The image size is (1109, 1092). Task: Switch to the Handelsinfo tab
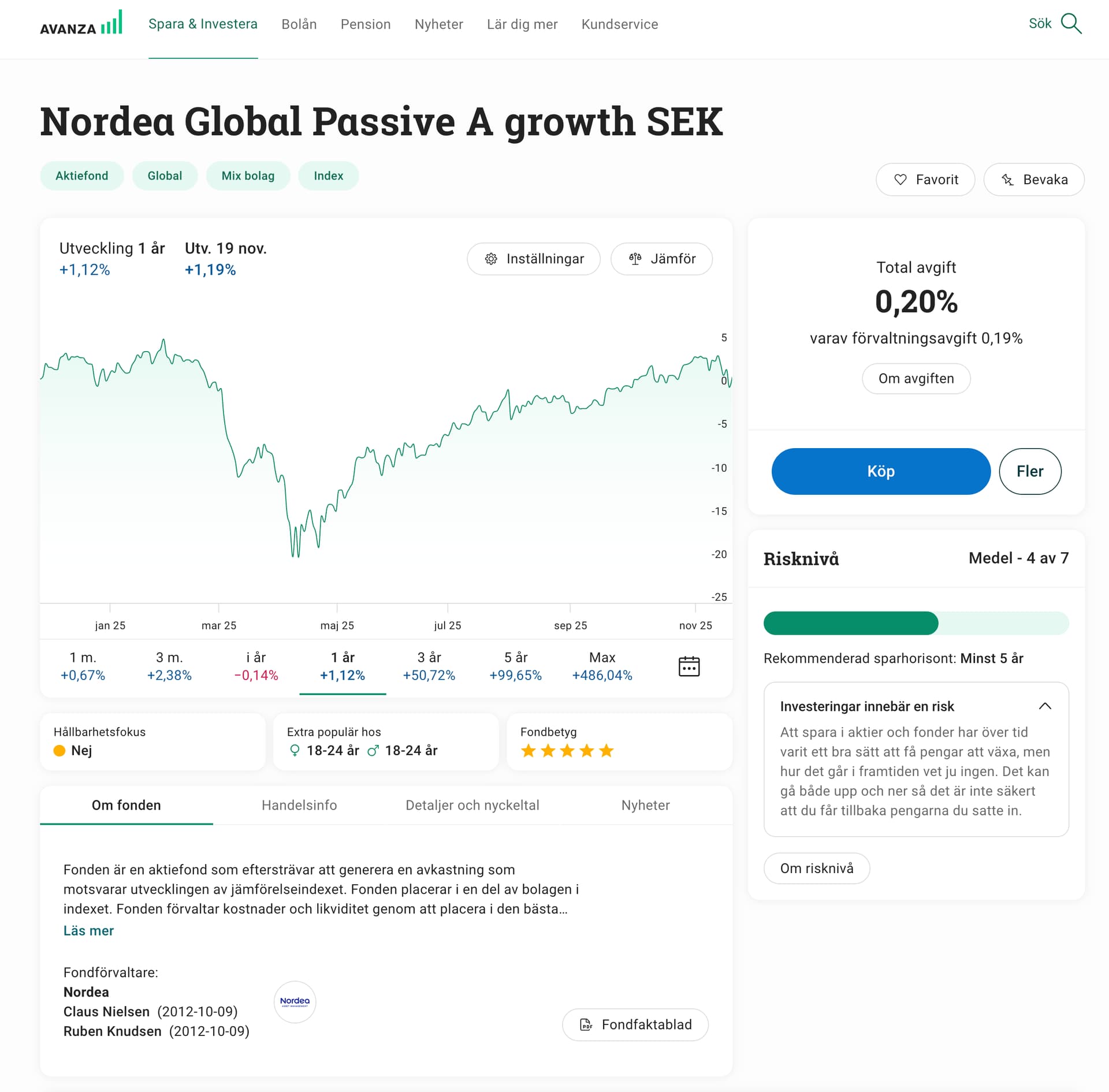(x=299, y=805)
